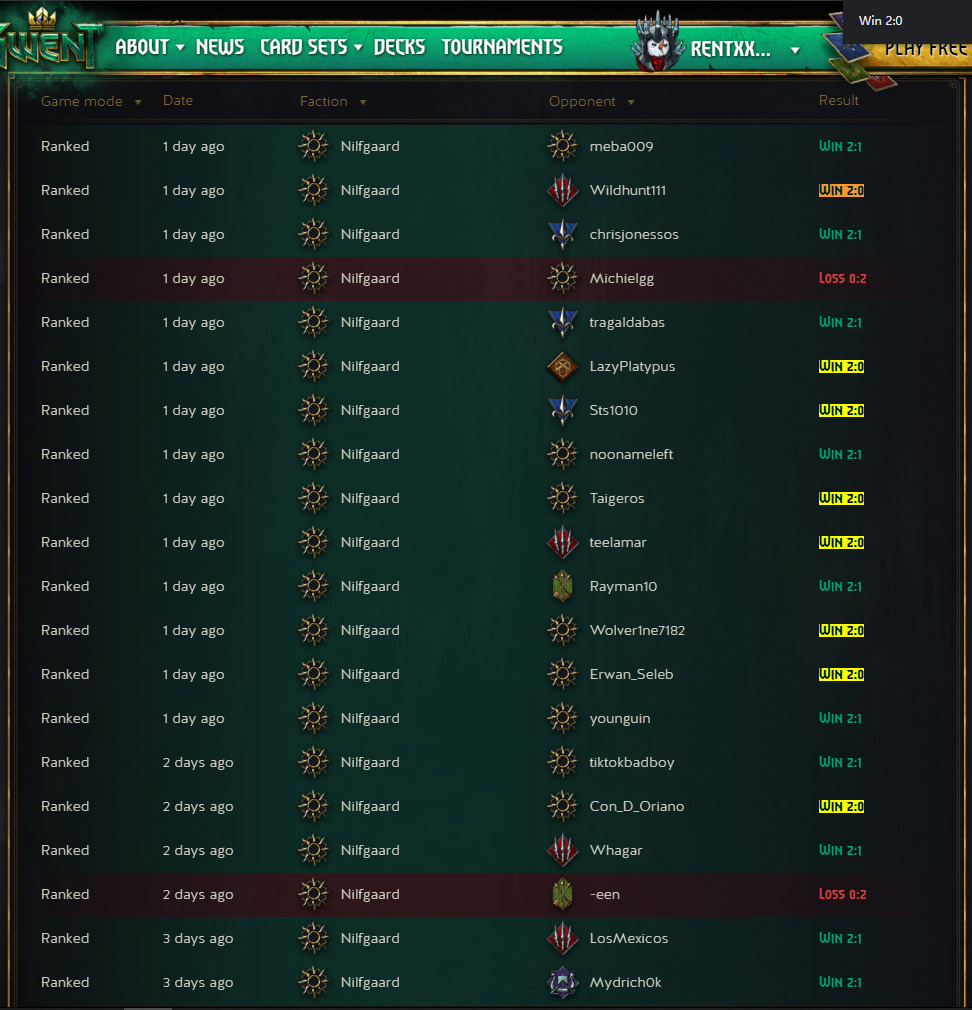Open the Tournaments page

pyautogui.click(x=502, y=47)
